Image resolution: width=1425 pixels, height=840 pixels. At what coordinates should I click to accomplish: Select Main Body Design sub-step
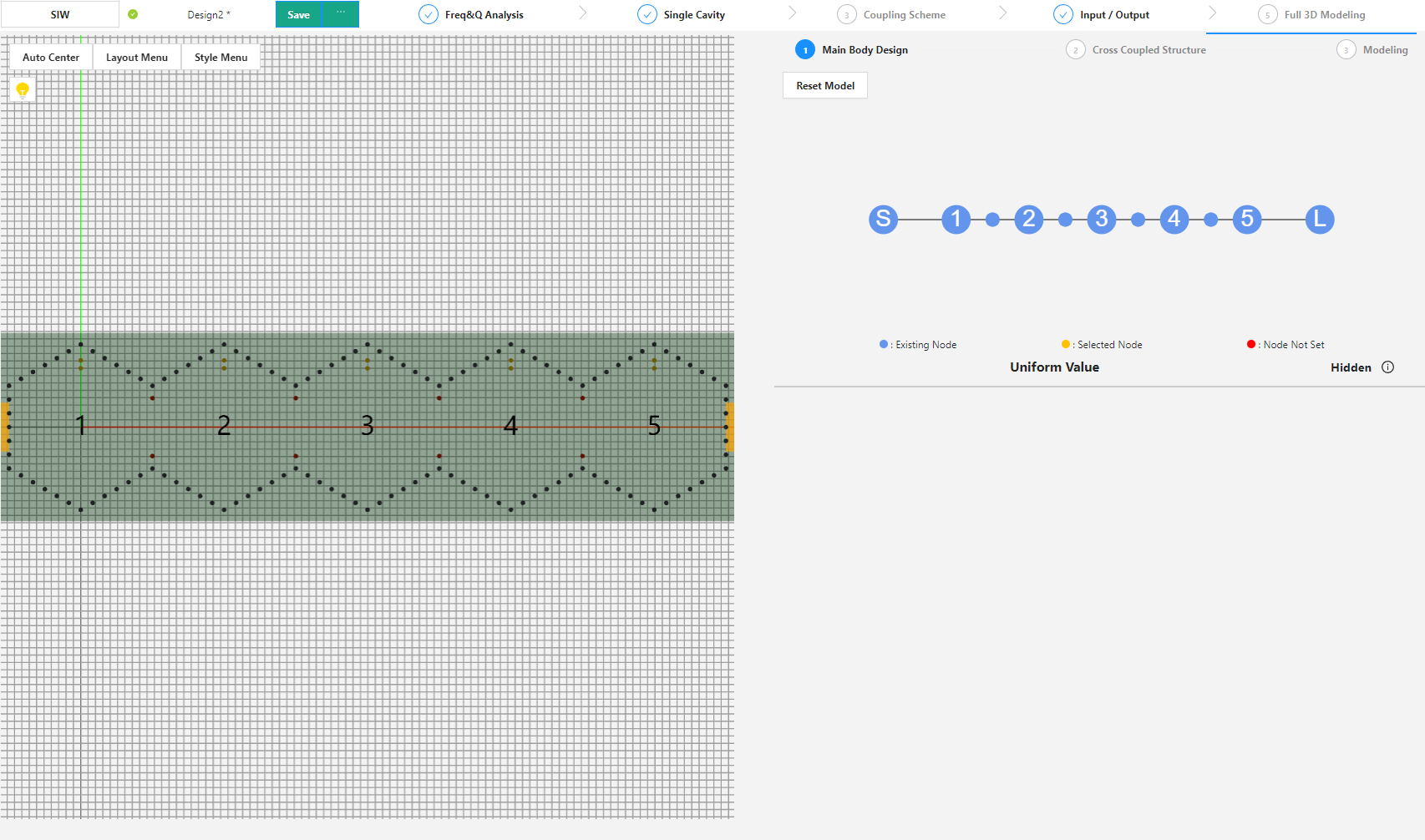pyautogui.click(x=852, y=49)
